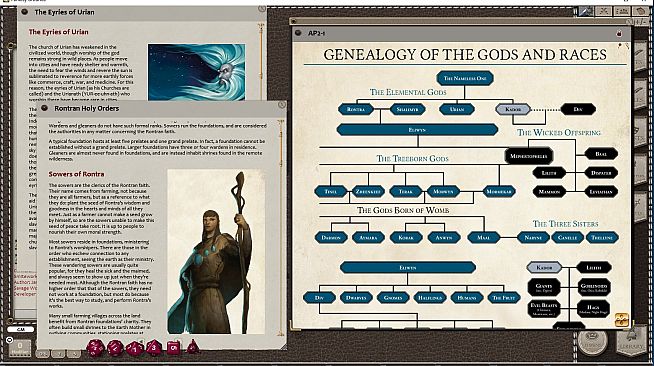Screen dimensions: 654x366
Task: Click 'The Nameless One' node in genealogy
Action: coord(465,78)
